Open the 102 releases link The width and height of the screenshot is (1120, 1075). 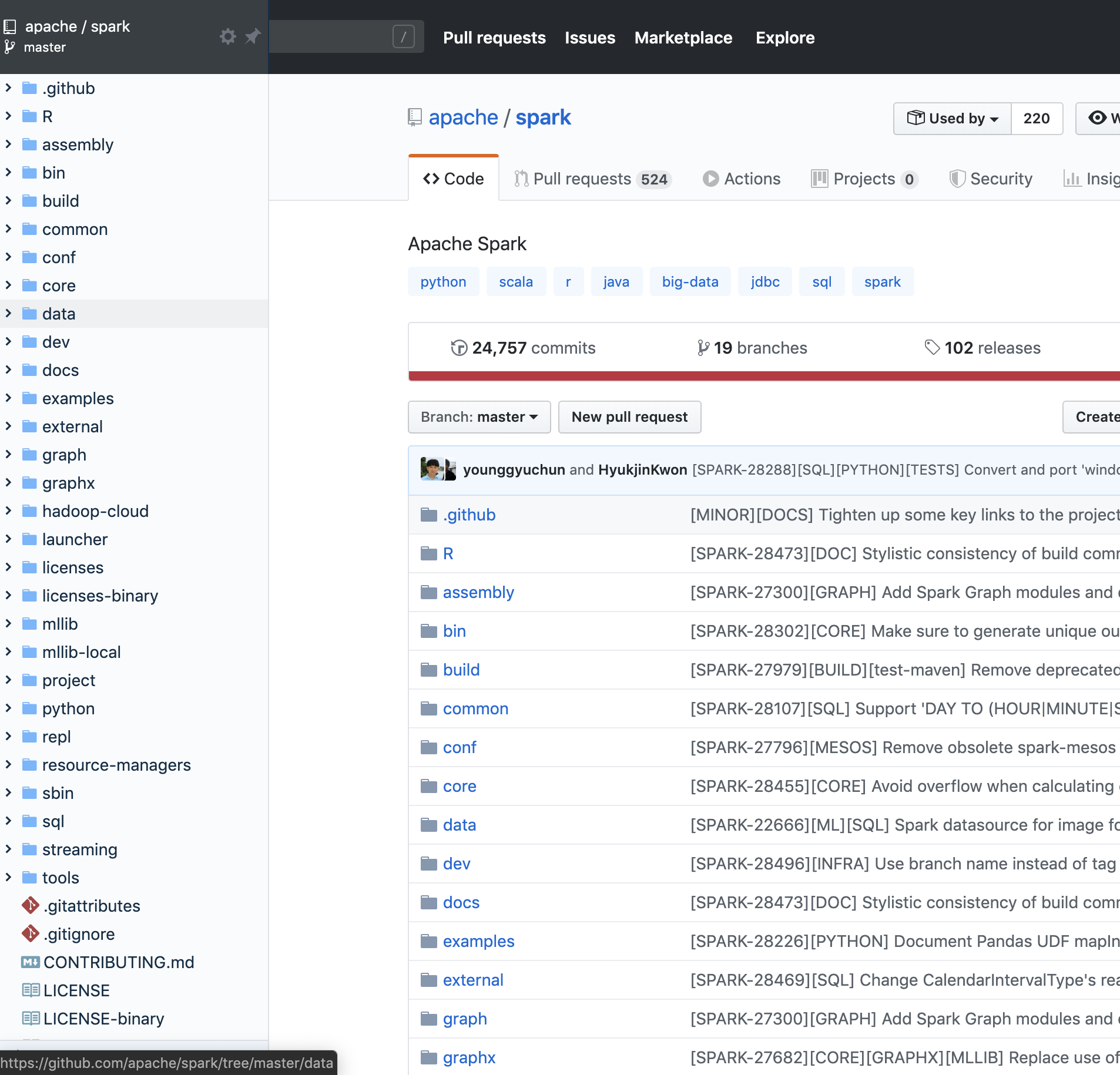[982, 348]
